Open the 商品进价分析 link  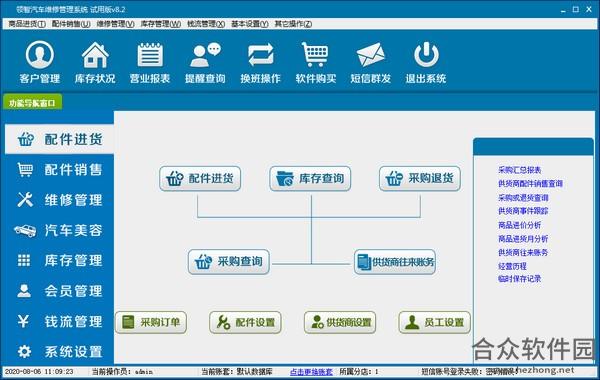pos(520,225)
